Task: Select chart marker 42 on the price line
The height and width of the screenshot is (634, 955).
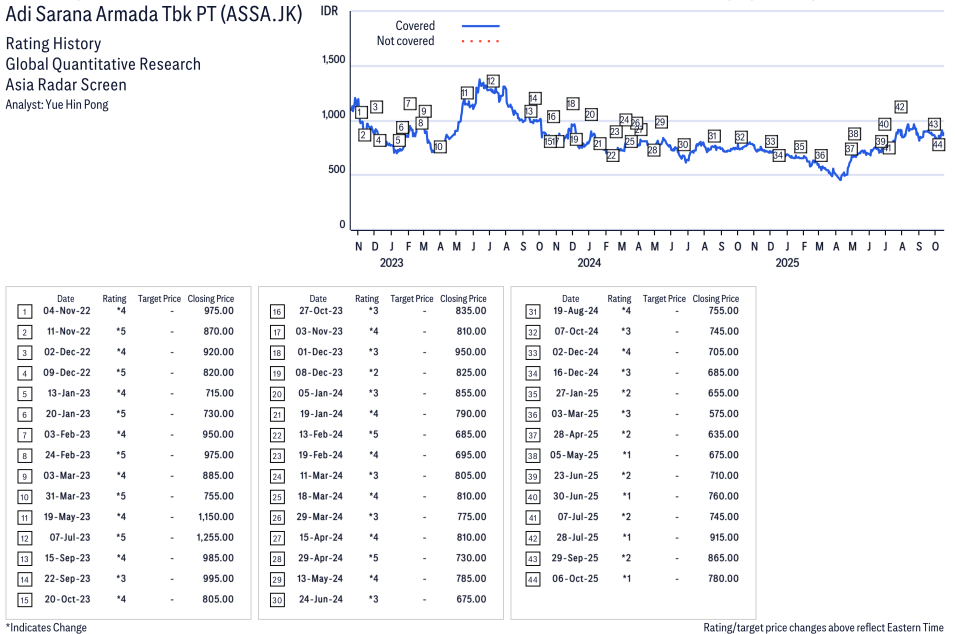Action: [x=900, y=107]
